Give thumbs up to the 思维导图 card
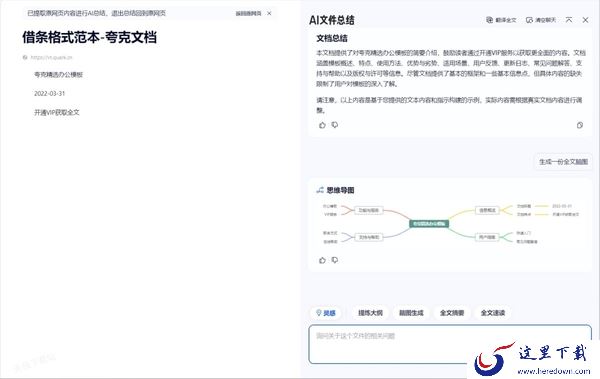 (322, 260)
